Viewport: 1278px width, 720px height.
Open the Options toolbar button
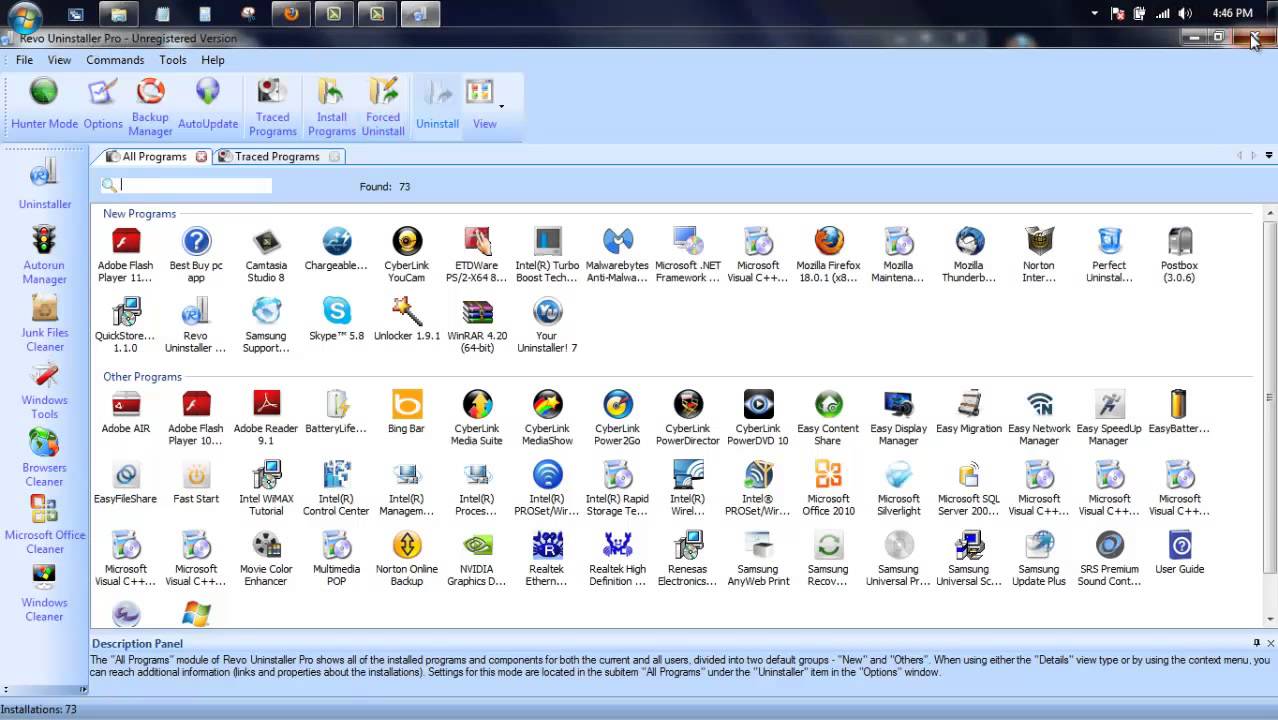click(x=103, y=104)
